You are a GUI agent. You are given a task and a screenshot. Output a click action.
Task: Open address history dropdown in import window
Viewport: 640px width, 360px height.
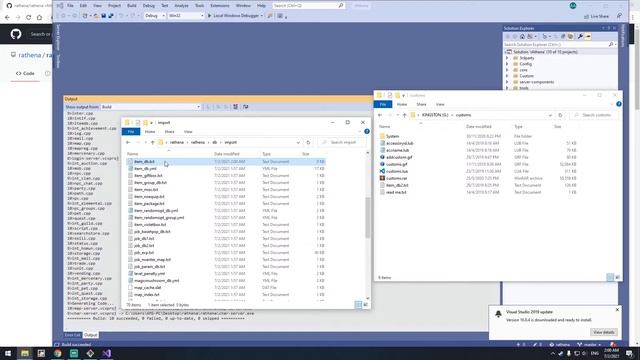[x=298, y=142]
